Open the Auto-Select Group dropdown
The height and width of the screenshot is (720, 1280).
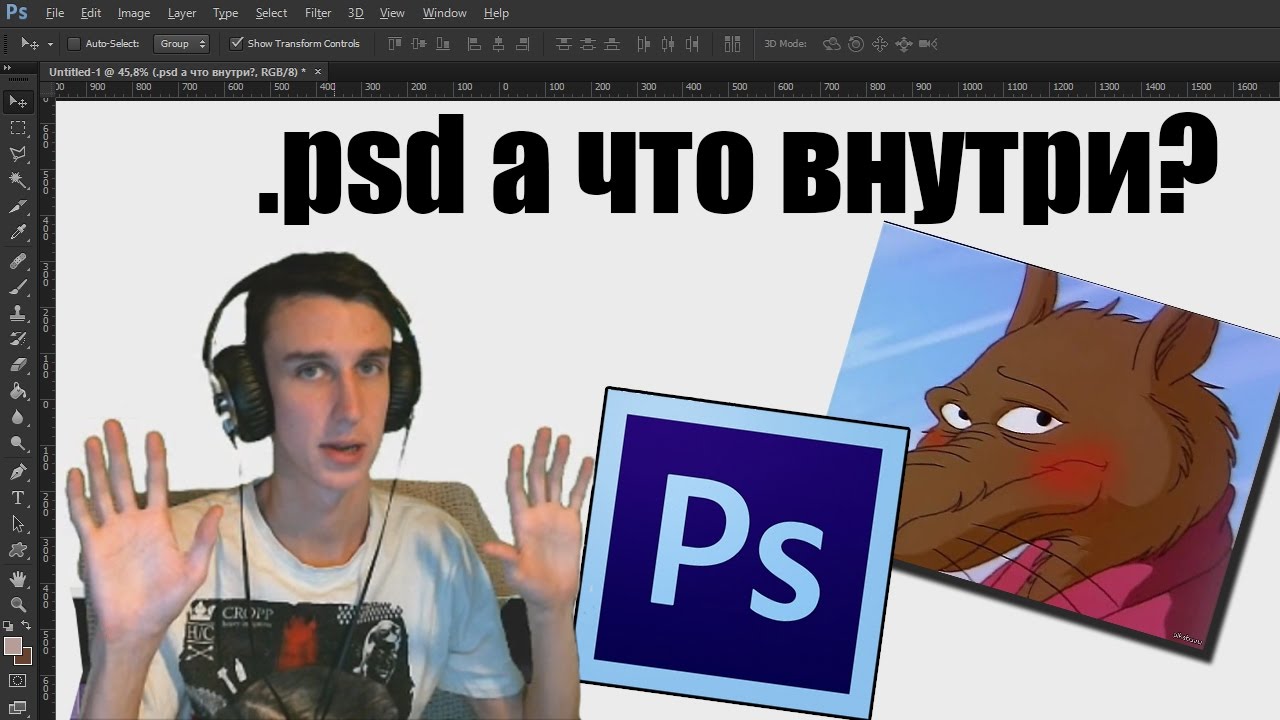pyautogui.click(x=182, y=44)
